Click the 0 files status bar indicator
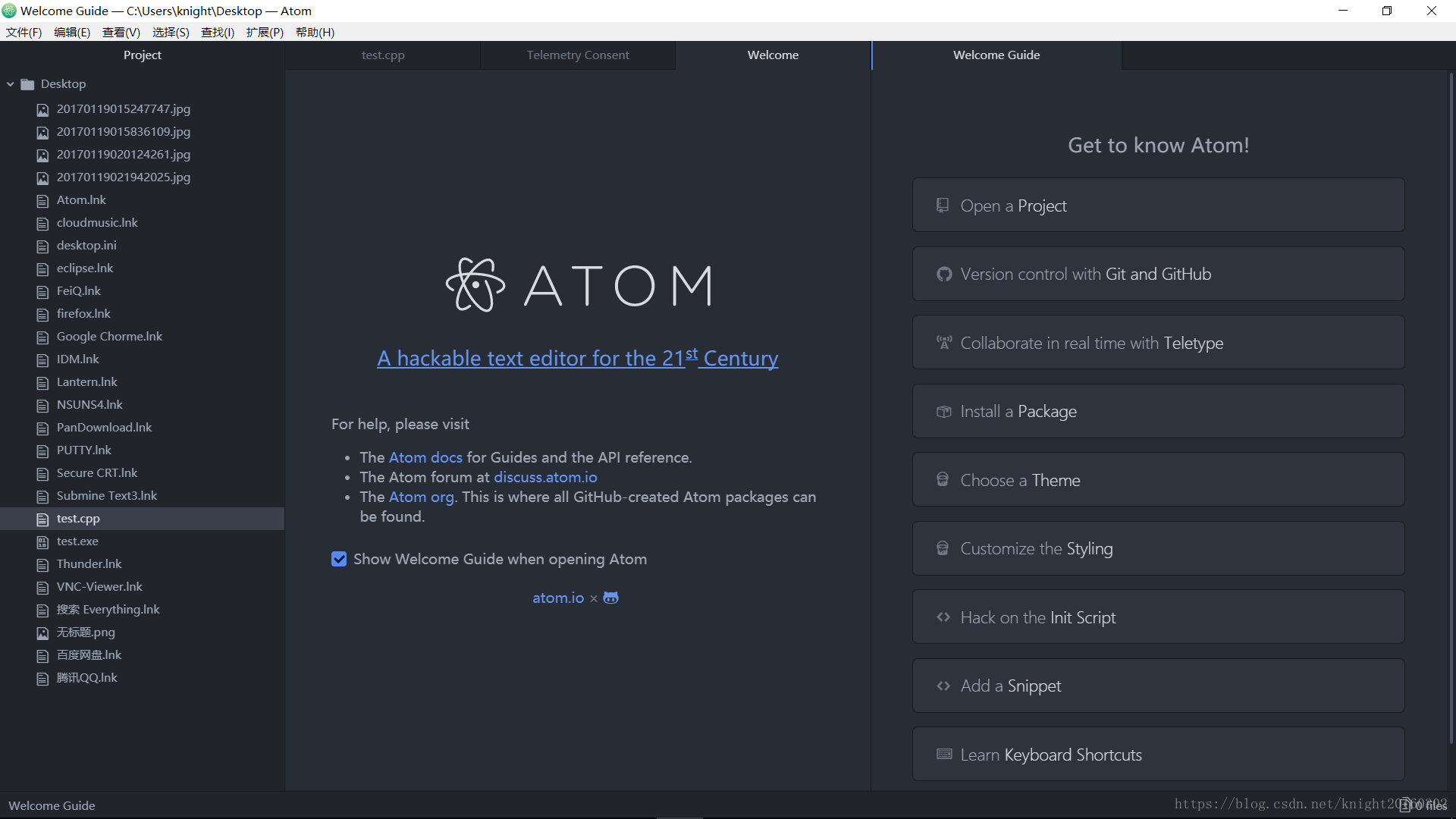Image resolution: width=1456 pixels, height=819 pixels. coord(1424,805)
